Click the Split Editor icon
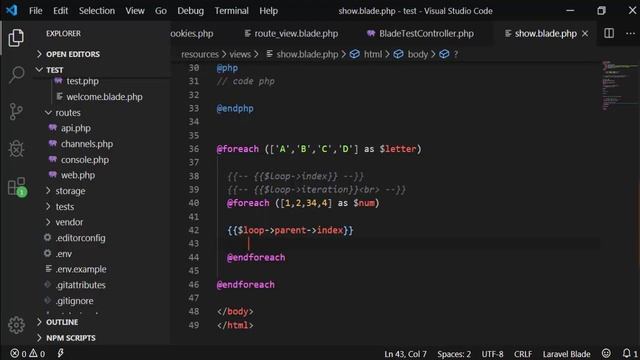This screenshot has width=640, height=360. point(609,33)
